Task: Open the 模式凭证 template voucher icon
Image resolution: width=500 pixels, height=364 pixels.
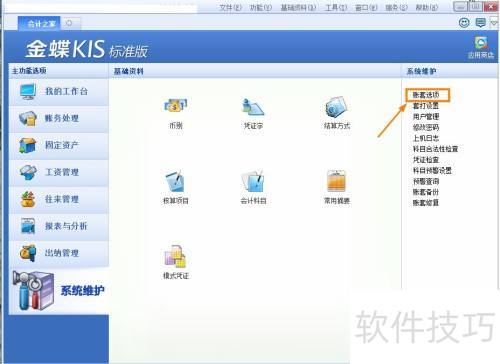Action: [176, 256]
